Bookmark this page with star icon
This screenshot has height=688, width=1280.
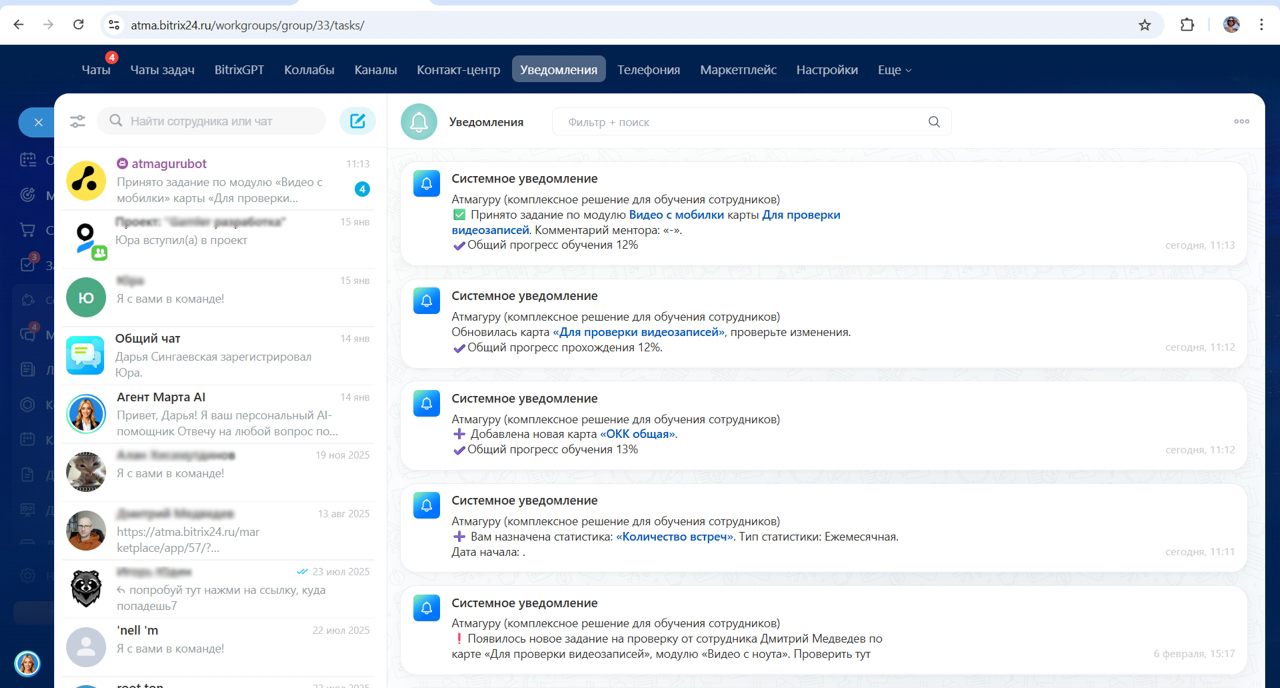[1145, 25]
